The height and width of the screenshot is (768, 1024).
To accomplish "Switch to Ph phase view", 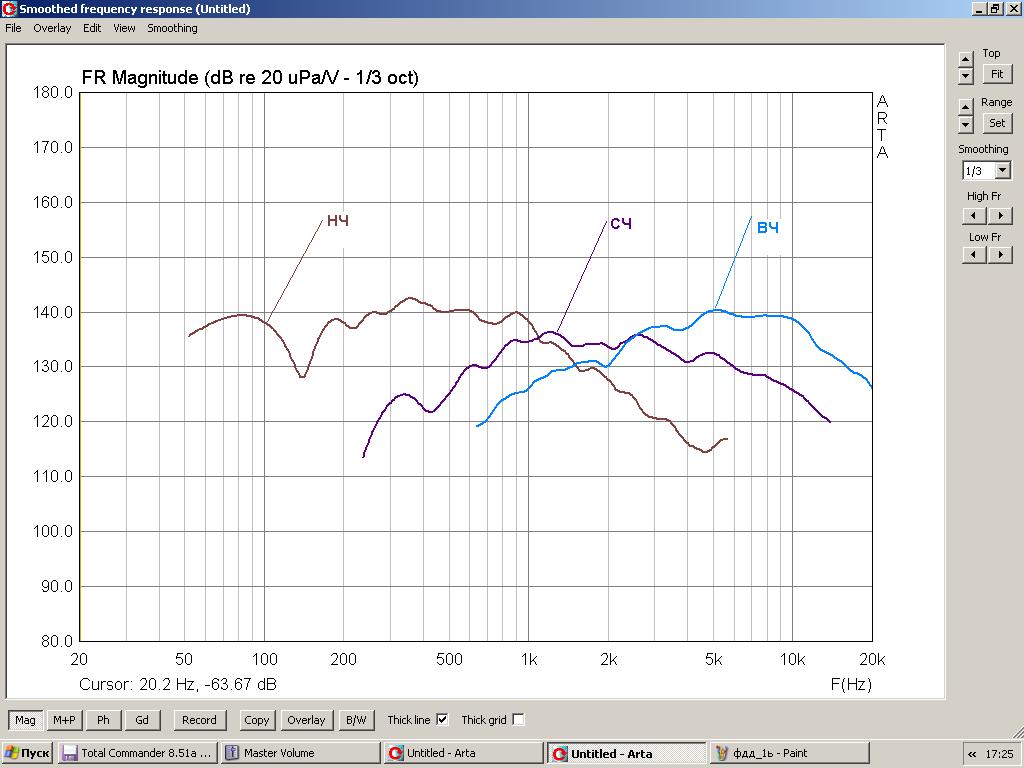I will (103, 720).
